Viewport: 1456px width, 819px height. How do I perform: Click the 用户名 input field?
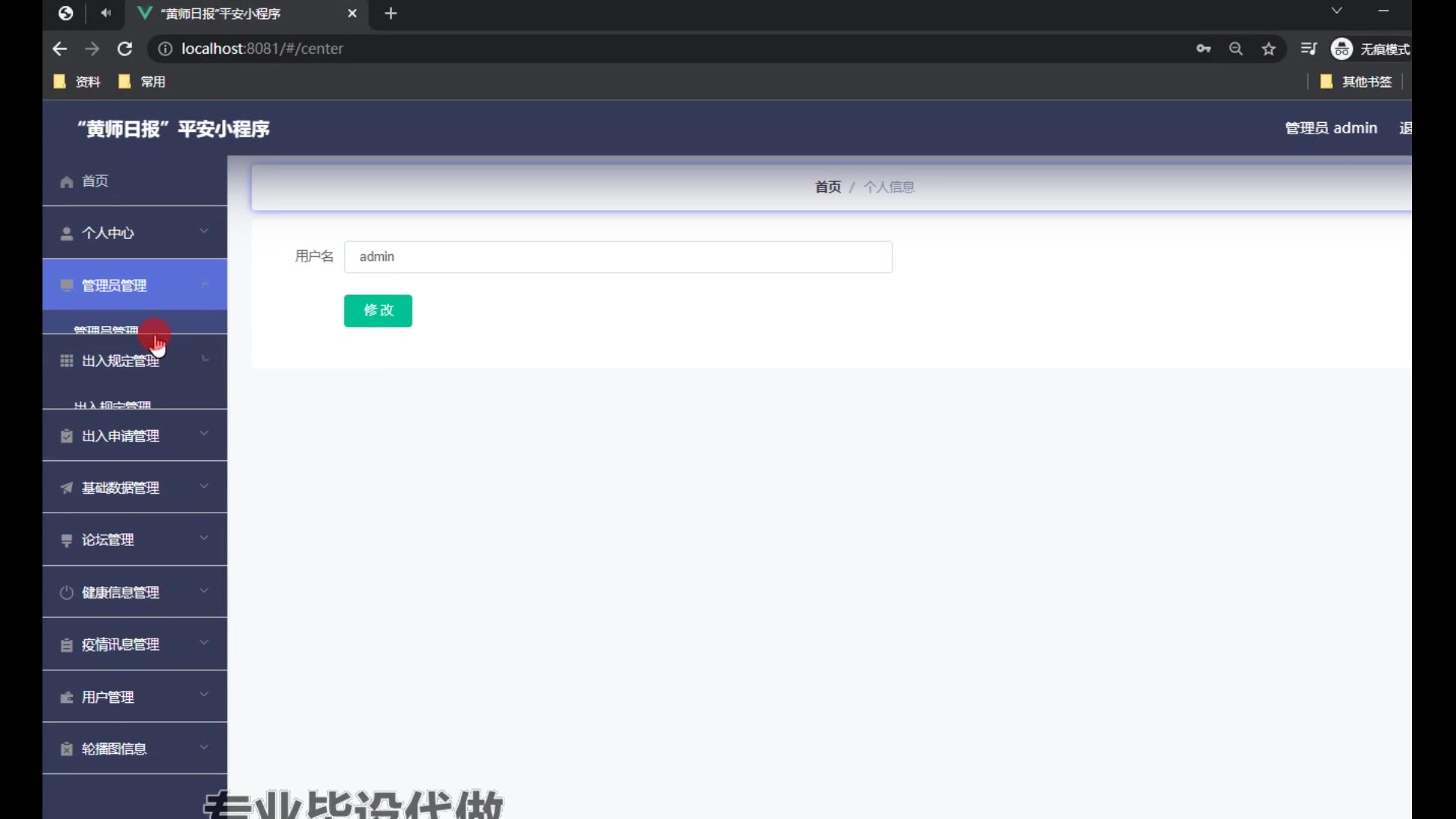point(618,257)
